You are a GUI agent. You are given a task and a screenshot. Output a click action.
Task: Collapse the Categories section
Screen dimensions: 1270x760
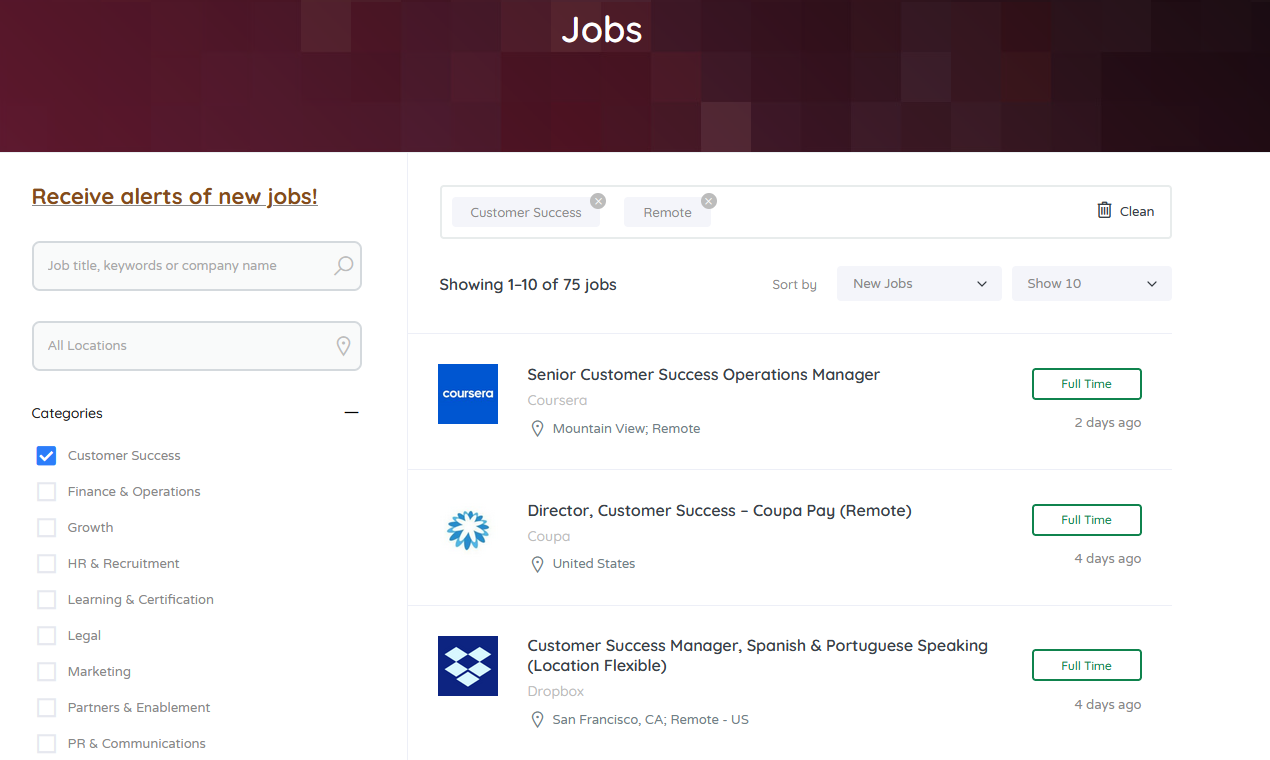pos(350,412)
